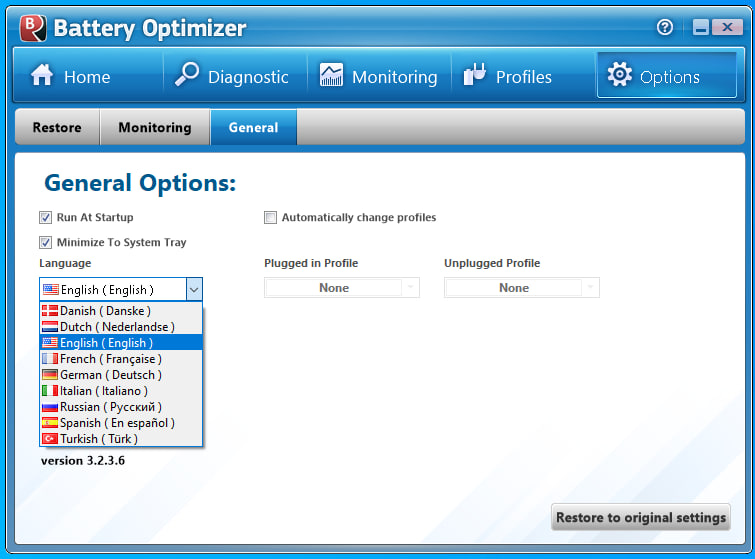Click the Monitoring chart icon
The height and width of the screenshot is (559, 755).
[x=331, y=75]
